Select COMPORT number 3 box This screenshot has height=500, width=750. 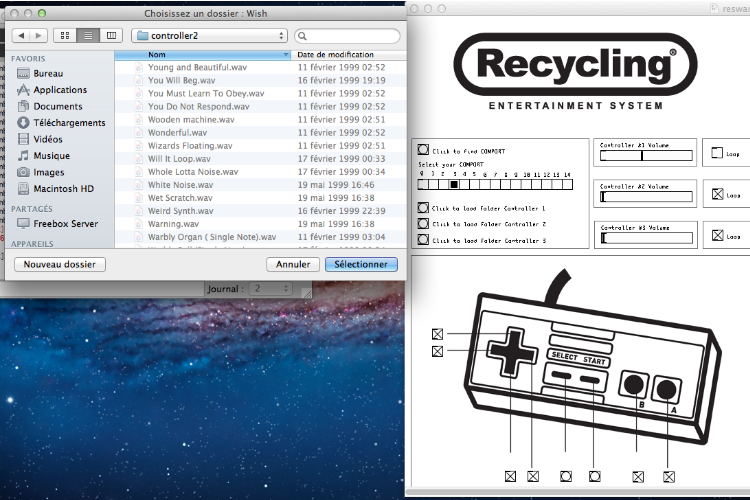454,184
